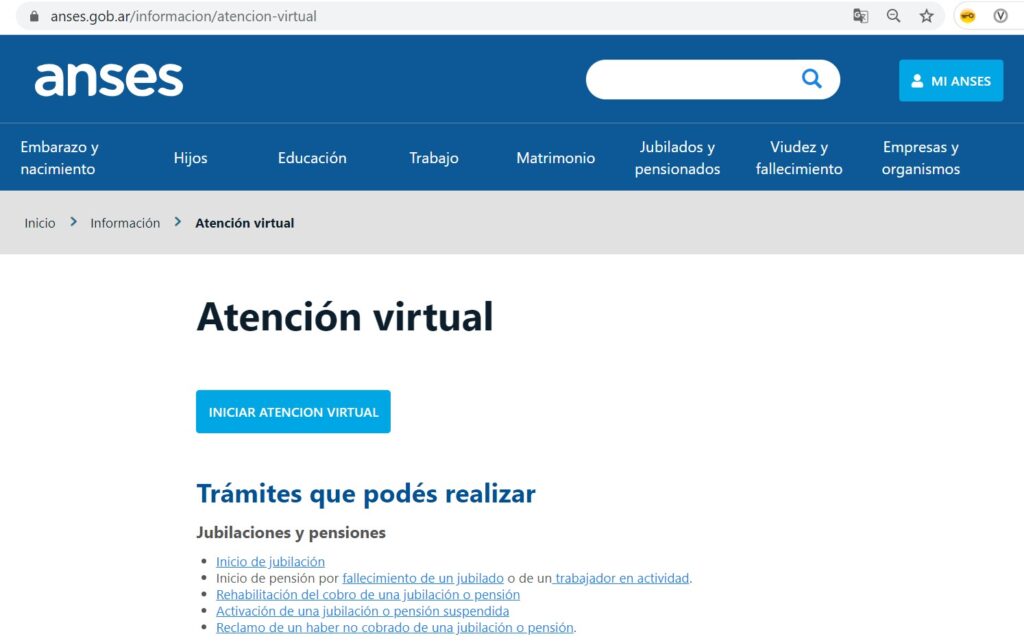Open the Matrimonio menu item
The width and height of the screenshot is (1024, 643).
click(x=556, y=158)
